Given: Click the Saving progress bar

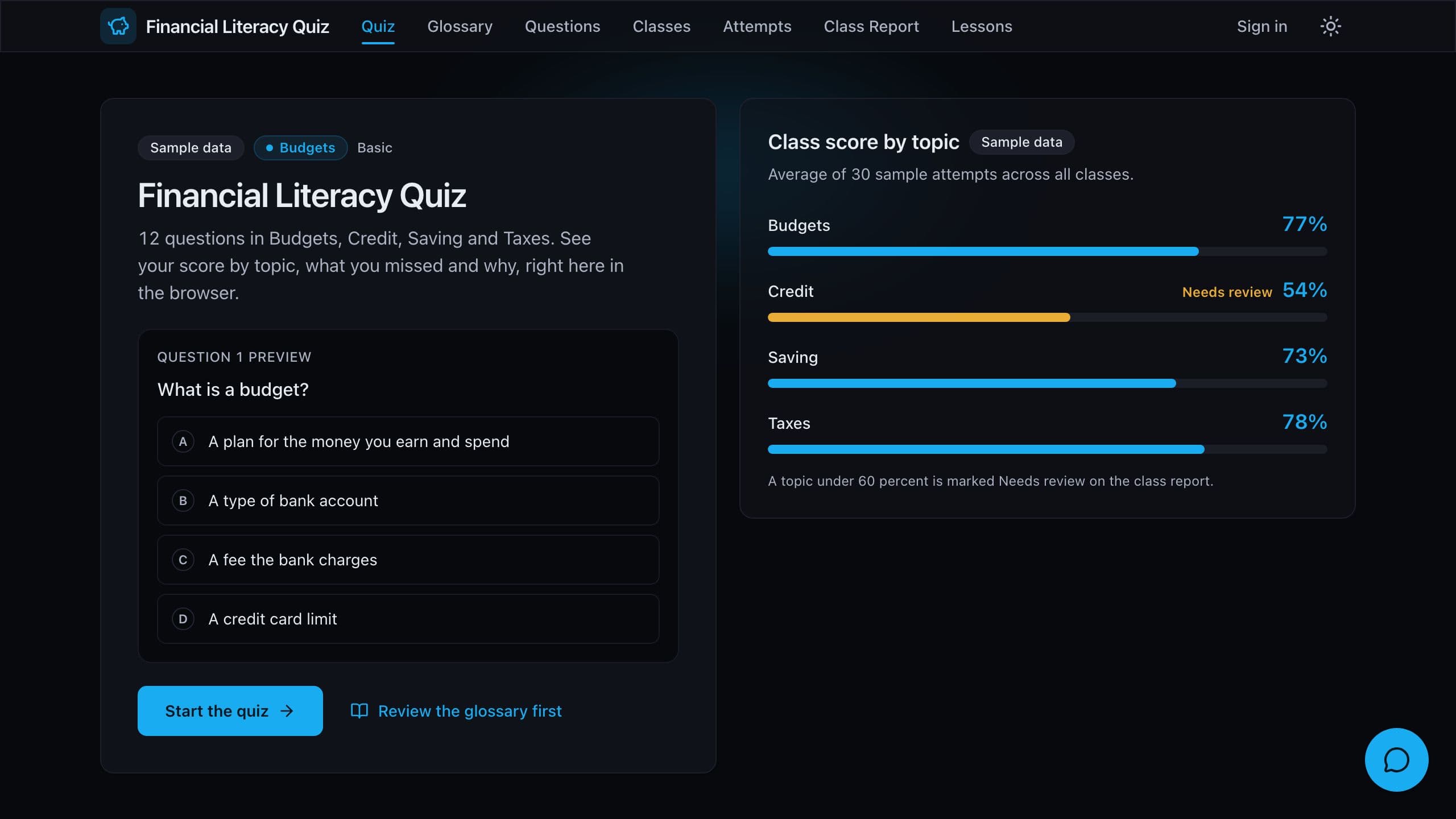Looking at the screenshot, I should (1047, 383).
